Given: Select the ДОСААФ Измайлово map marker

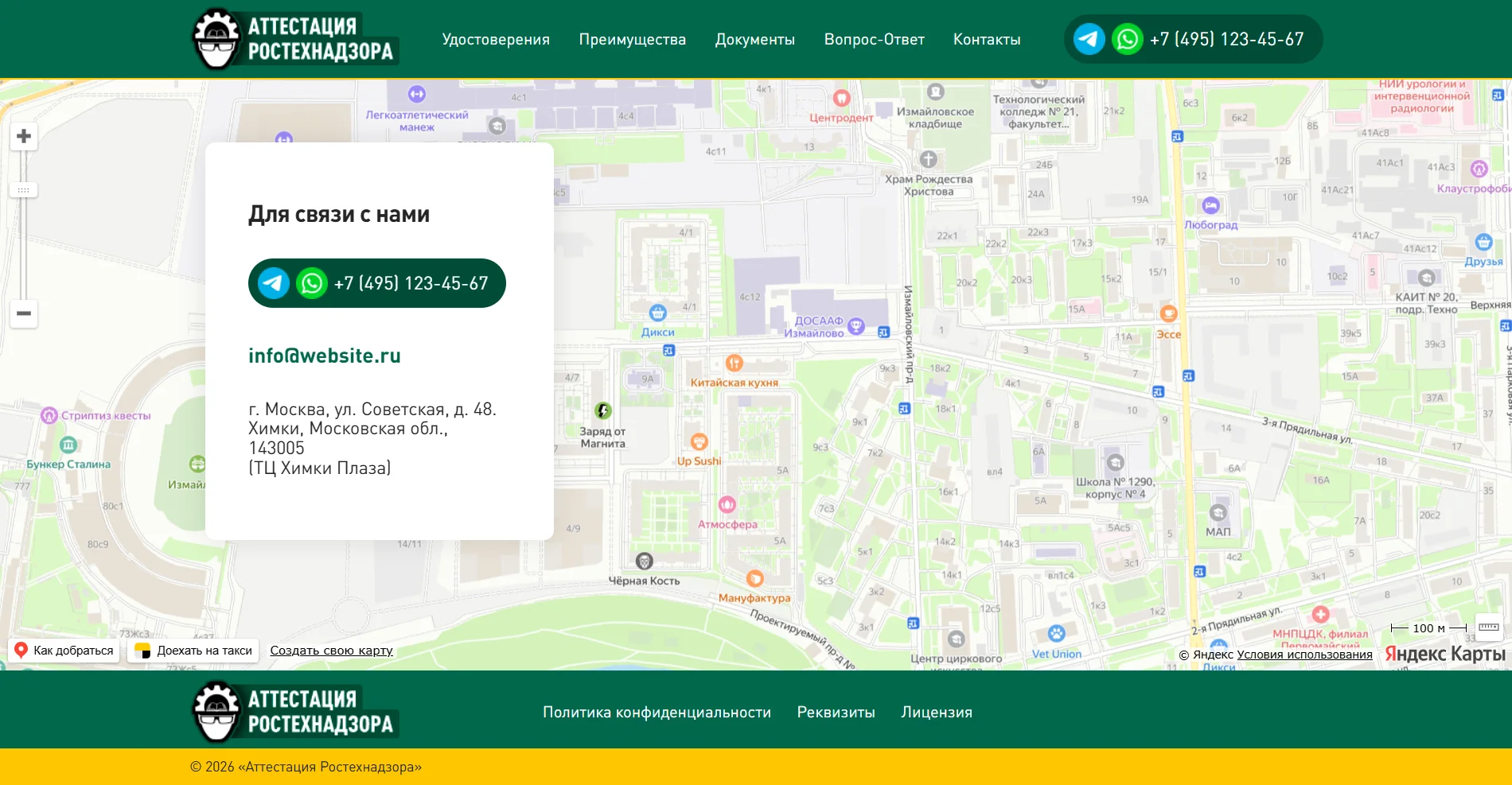Looking at the screenshot, I should [x=856, y=325].
